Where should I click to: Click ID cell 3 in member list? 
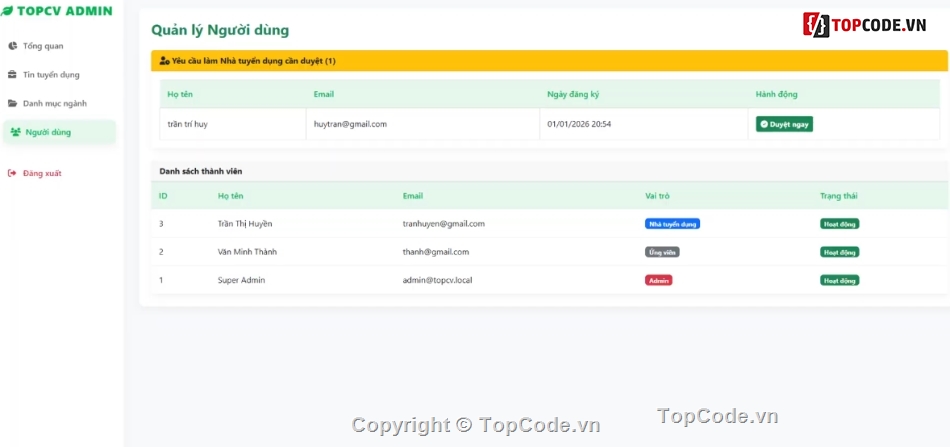pyautogui.click(x=161, y=224)
